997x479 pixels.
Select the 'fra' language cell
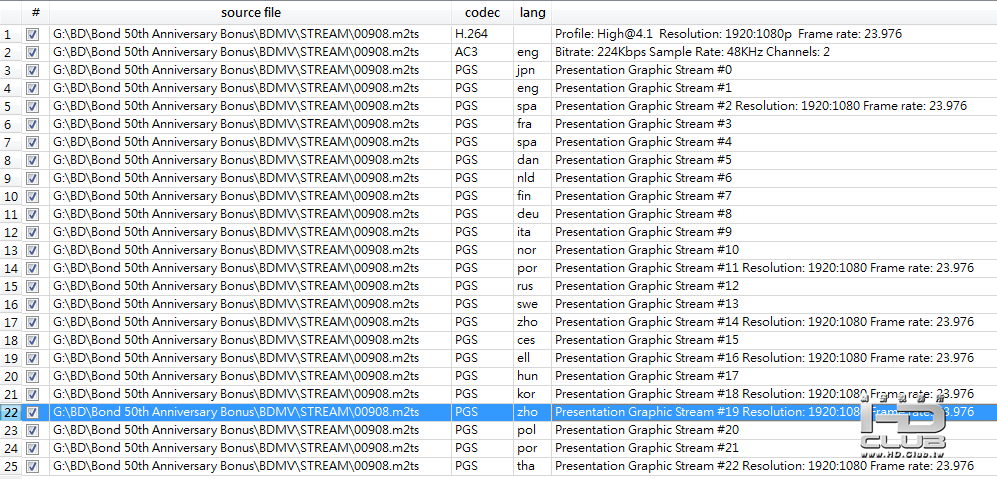pos(532,124)
